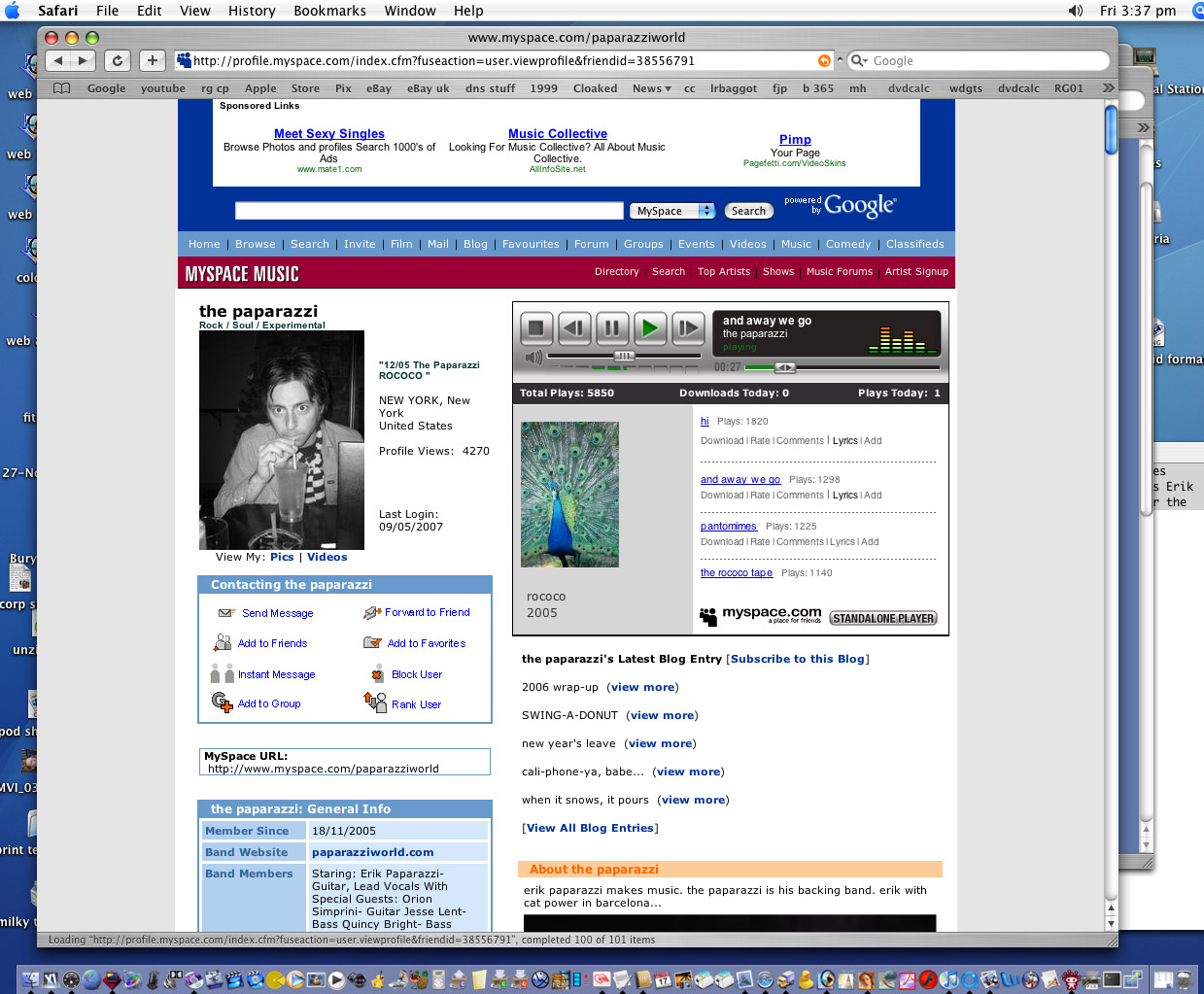Open the History menu
Viewport: 1204px width, 994px height.
(252, 11)
